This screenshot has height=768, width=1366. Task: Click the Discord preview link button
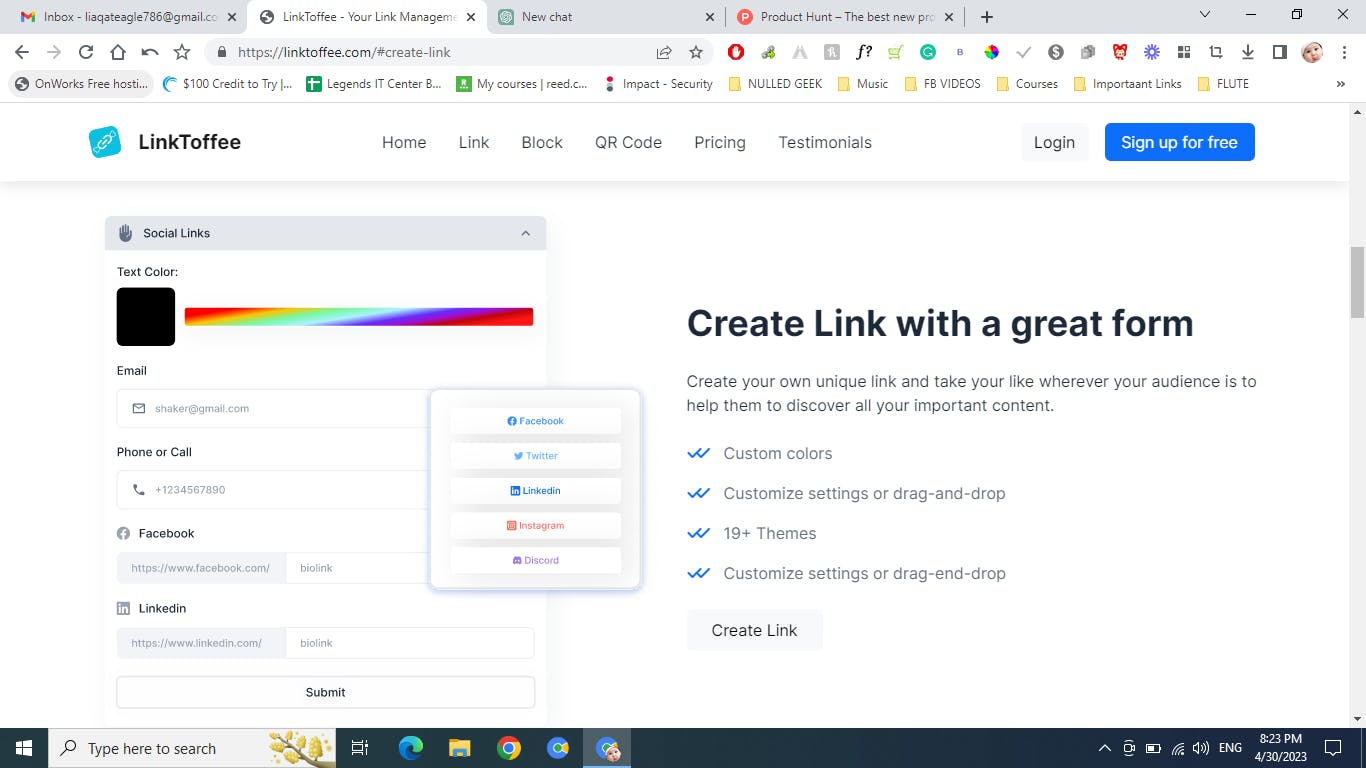tap(536, 560)
